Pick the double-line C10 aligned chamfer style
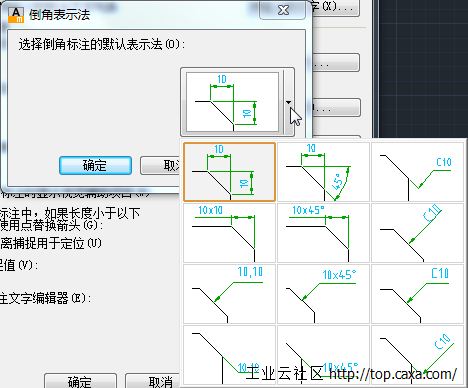This screenshot has width=468, height=388. pyautogui.click(x=417, y=233)
